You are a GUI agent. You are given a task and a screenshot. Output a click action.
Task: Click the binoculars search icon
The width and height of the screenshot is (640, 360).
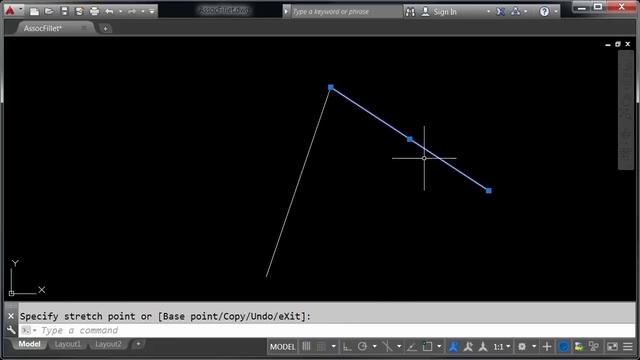[x=410, y=12]
